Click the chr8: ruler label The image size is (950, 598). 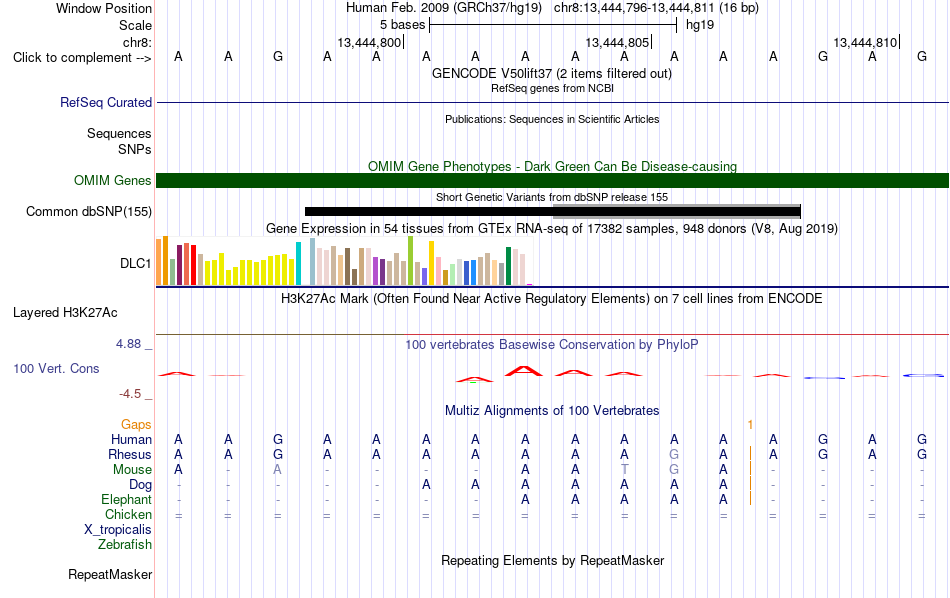point(138,42)
